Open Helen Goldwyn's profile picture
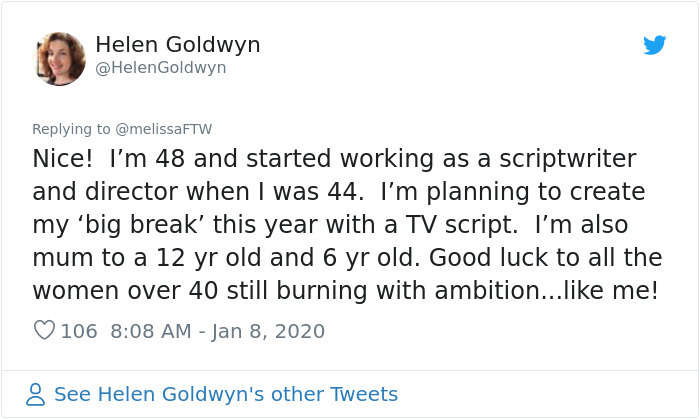Screen dimensions: 700x419 click(59, 58)
